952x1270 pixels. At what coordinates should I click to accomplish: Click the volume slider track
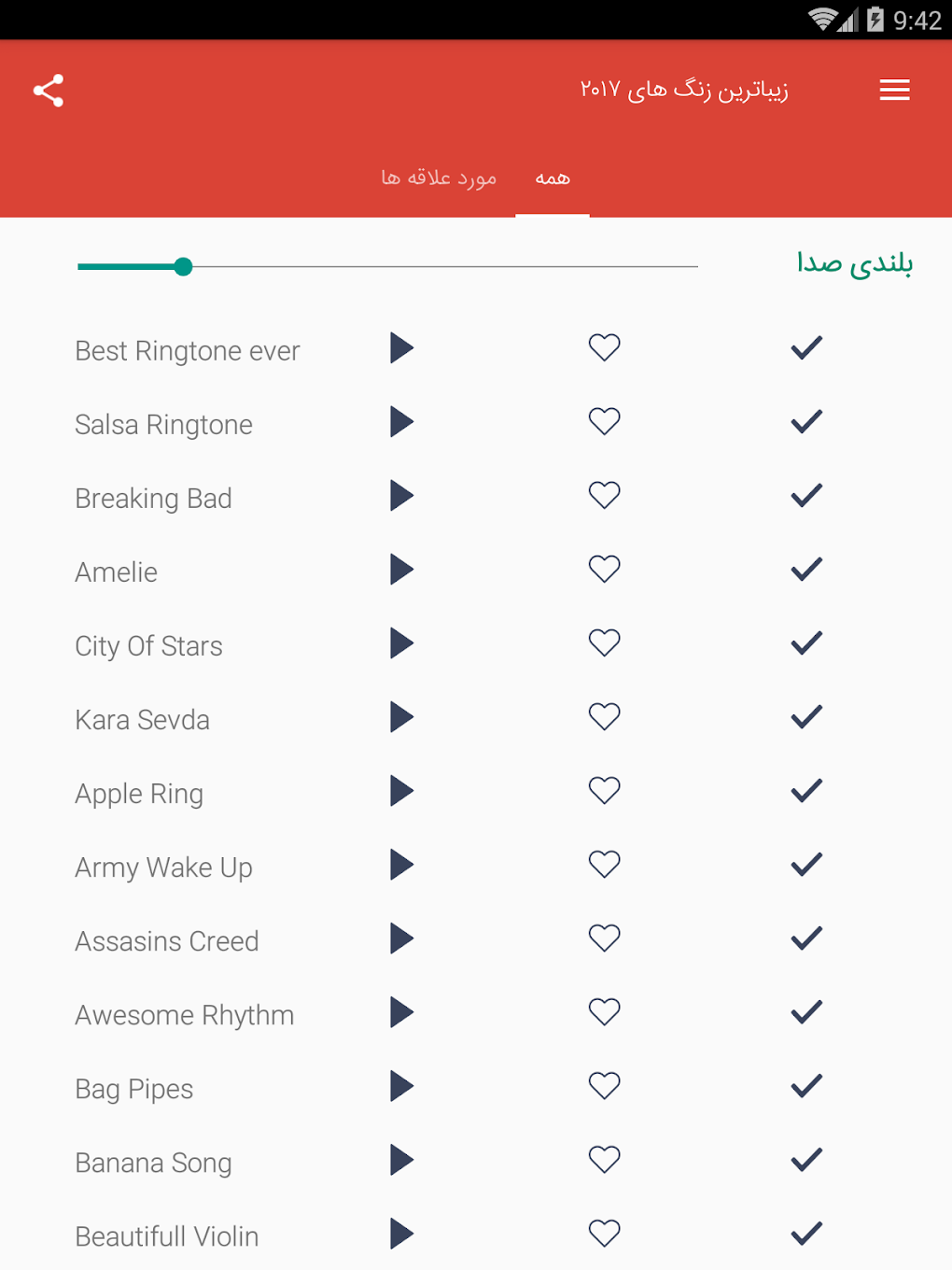click(x=439, y=267)
